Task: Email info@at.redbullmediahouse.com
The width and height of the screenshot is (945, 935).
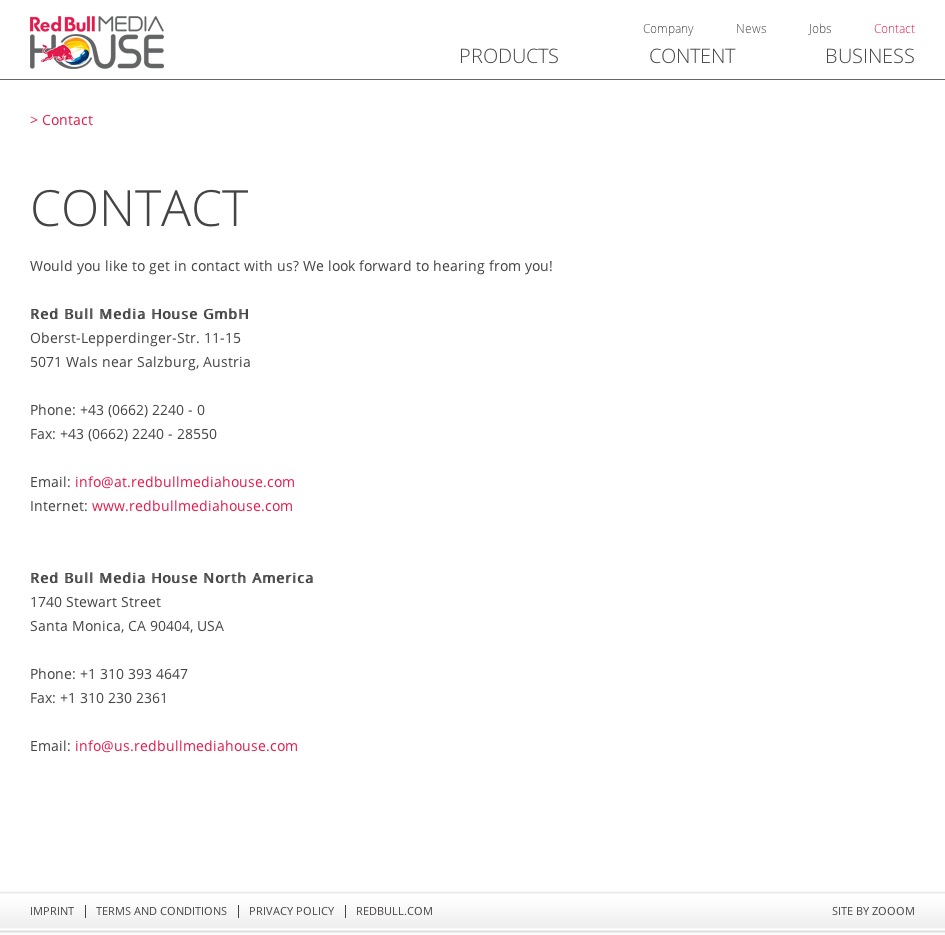Action: (184, 482)
